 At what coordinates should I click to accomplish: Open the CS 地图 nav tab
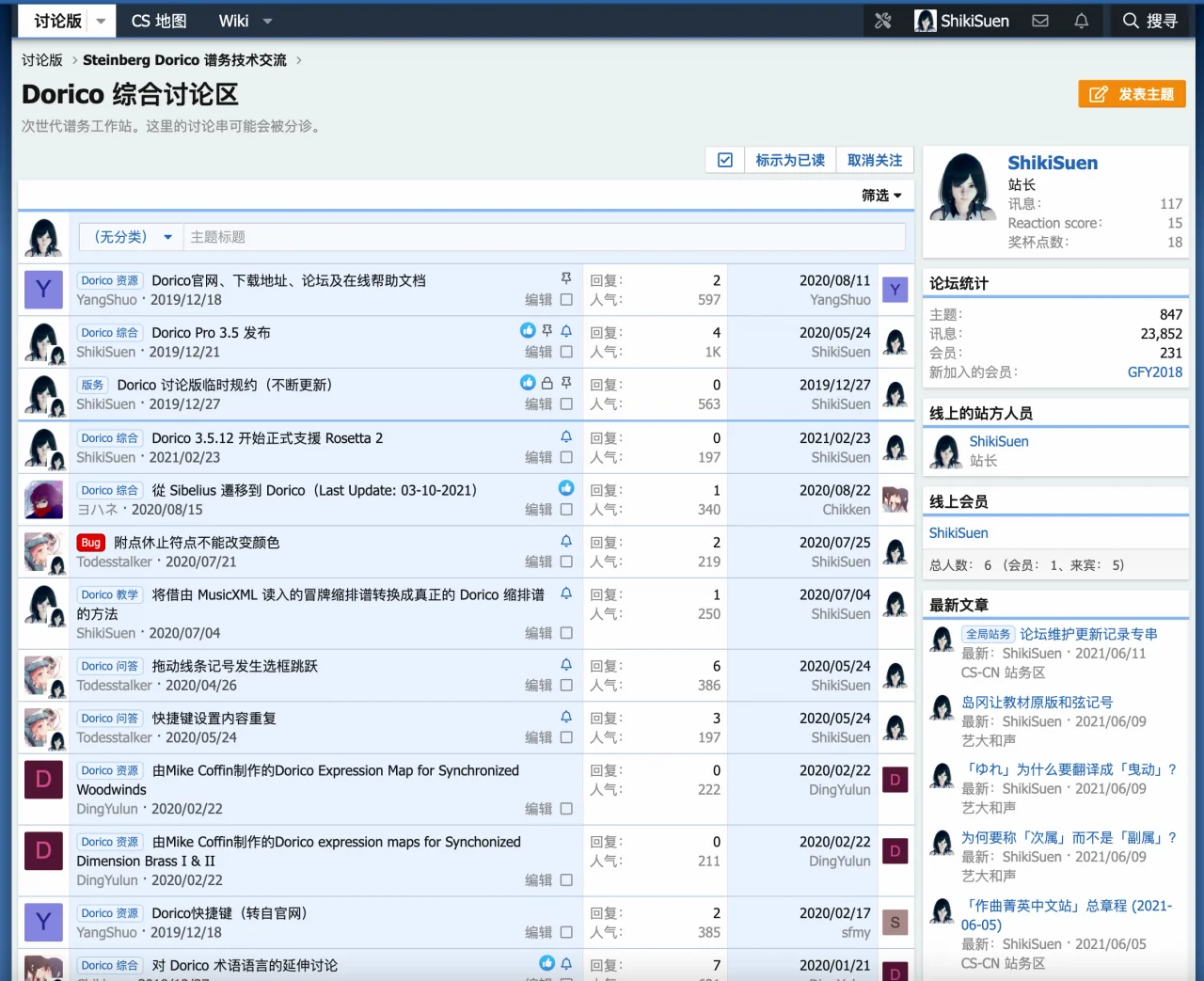(159, 21)
